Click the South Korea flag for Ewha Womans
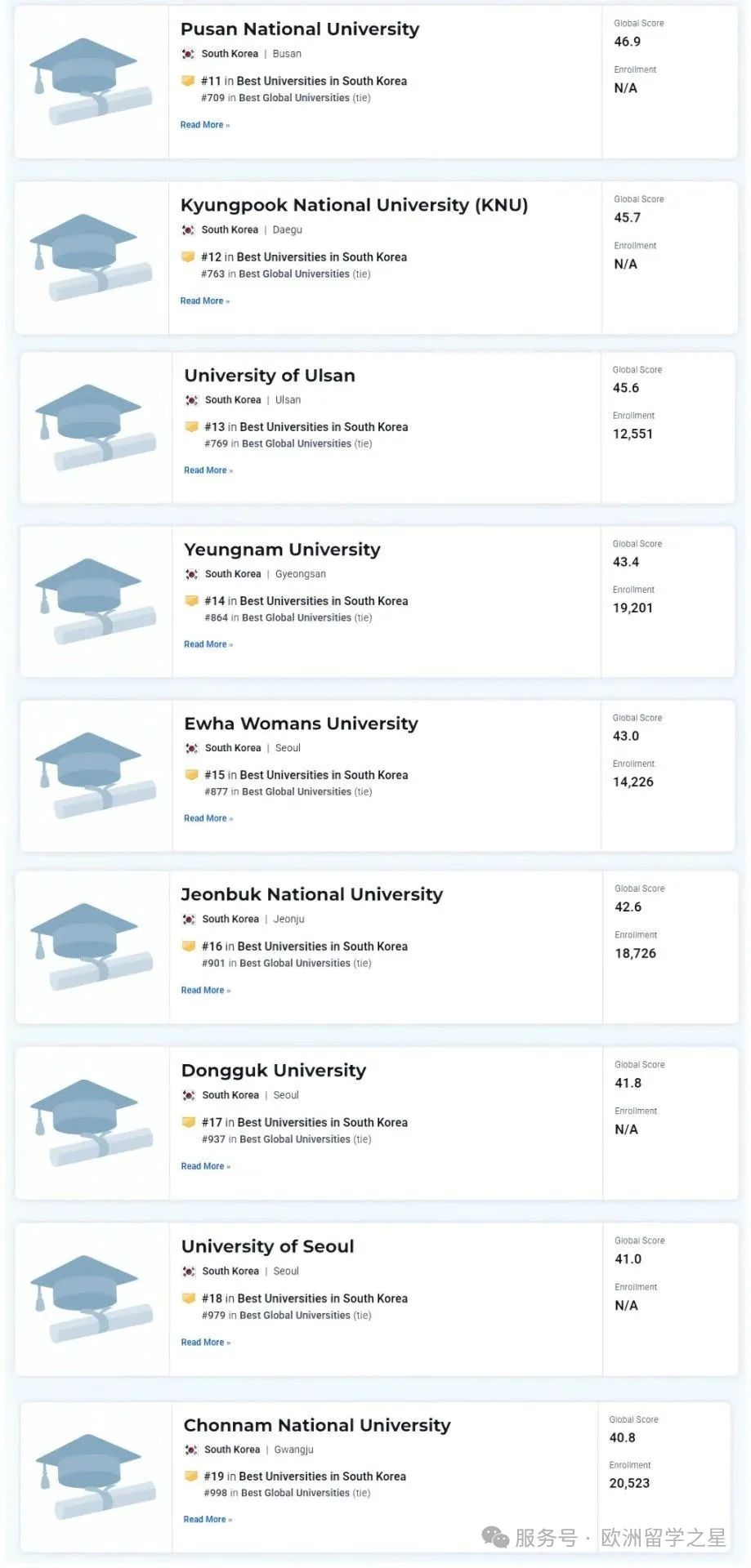 coord(192,748)
